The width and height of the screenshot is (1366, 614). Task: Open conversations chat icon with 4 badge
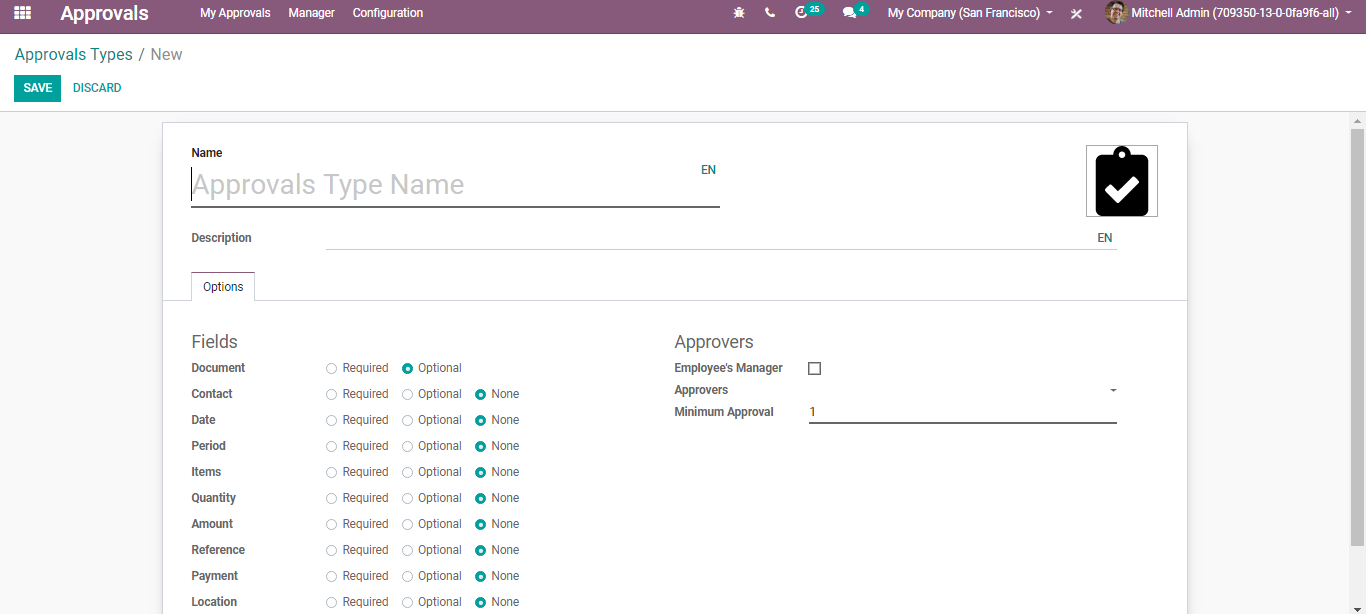(855, 12)
